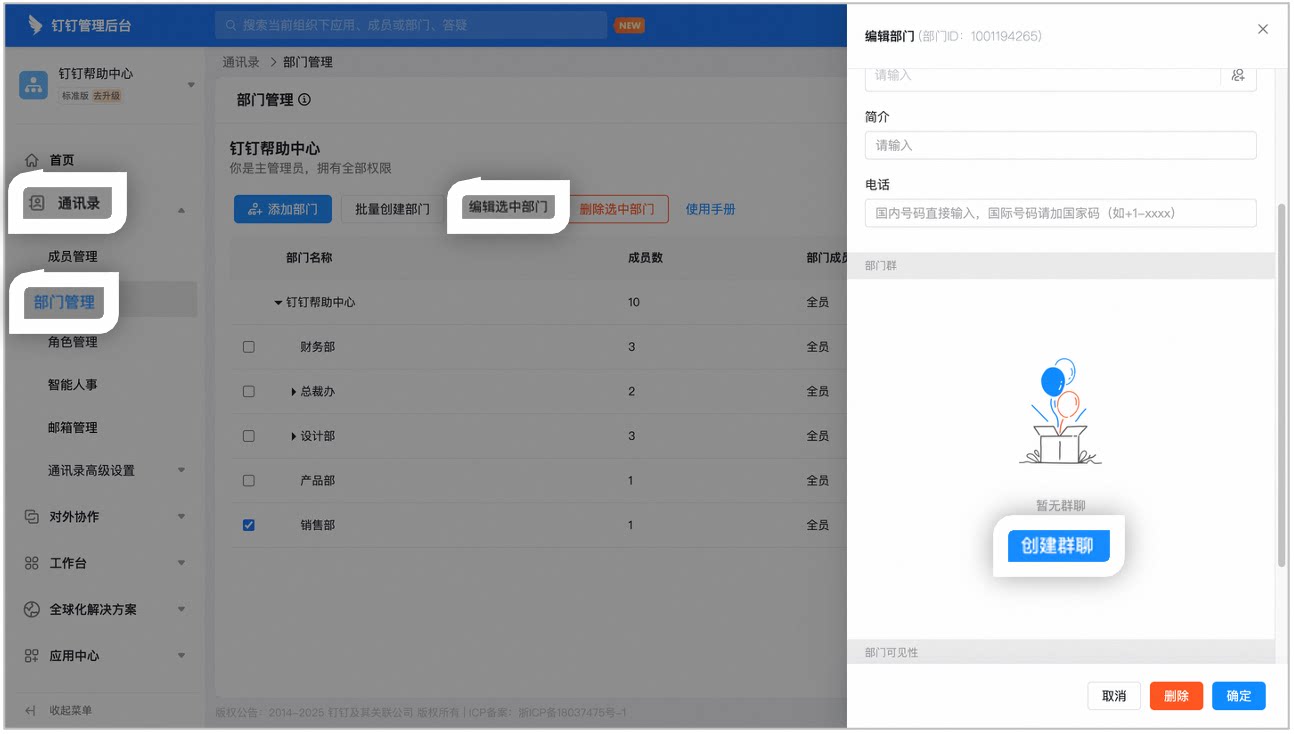Collapse the 钉钉帮助中心 root department
Viewport: 1294px width, 734px height.
(279, 303)
